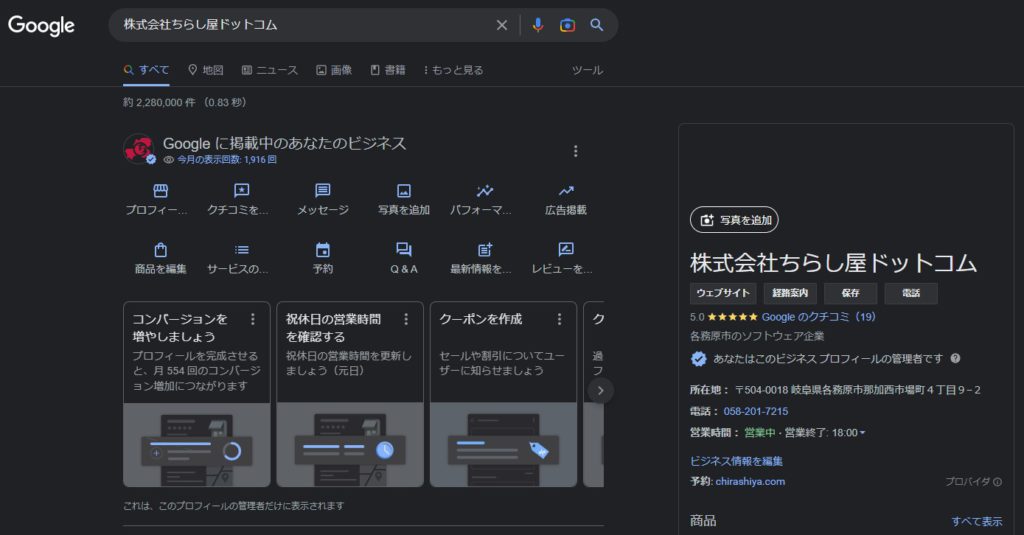The image size is (1024, 535).
Task: Clear the search query with X icon
Action: point(502,25)
